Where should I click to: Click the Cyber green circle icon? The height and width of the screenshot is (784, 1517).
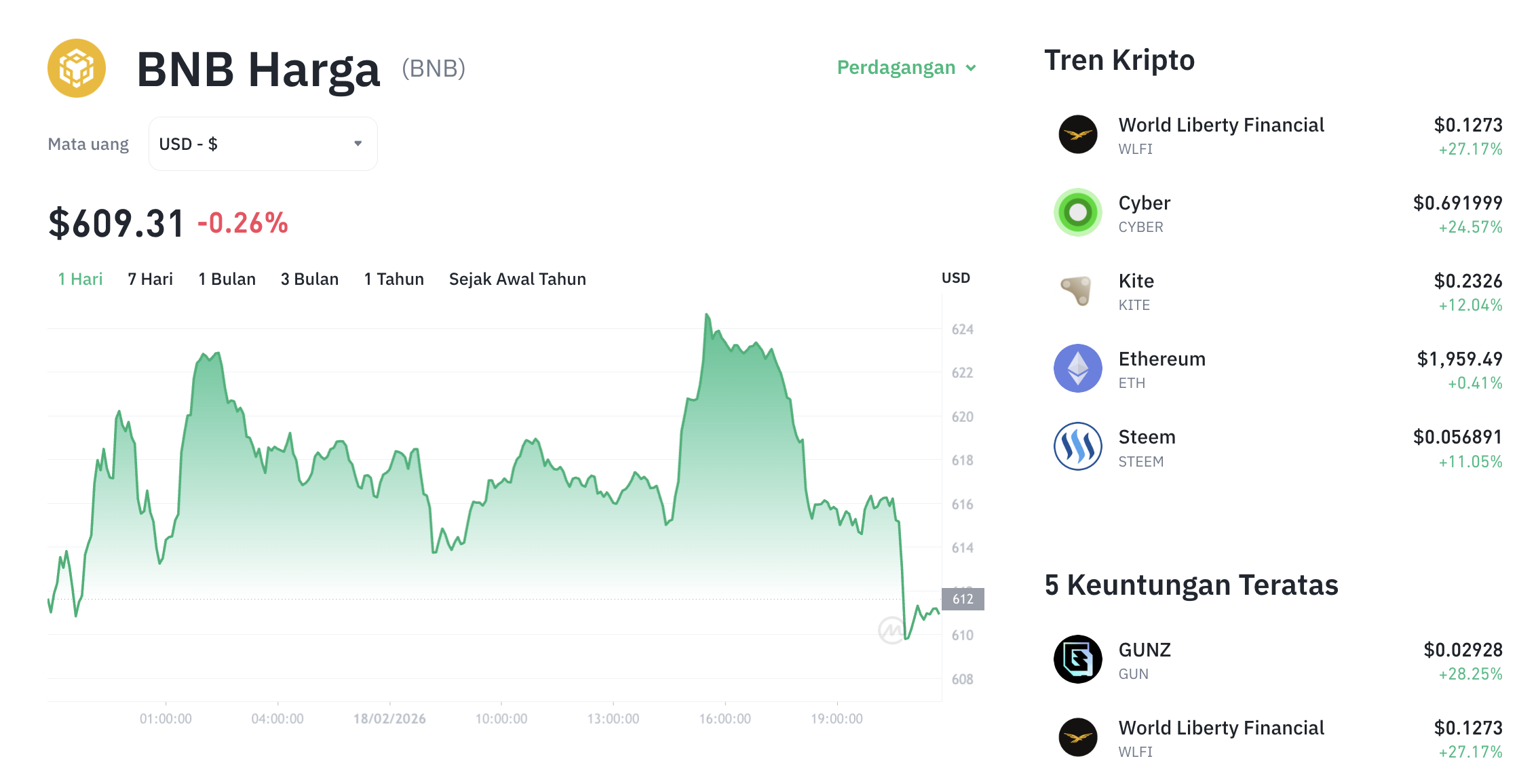(x=1077, y=212)
